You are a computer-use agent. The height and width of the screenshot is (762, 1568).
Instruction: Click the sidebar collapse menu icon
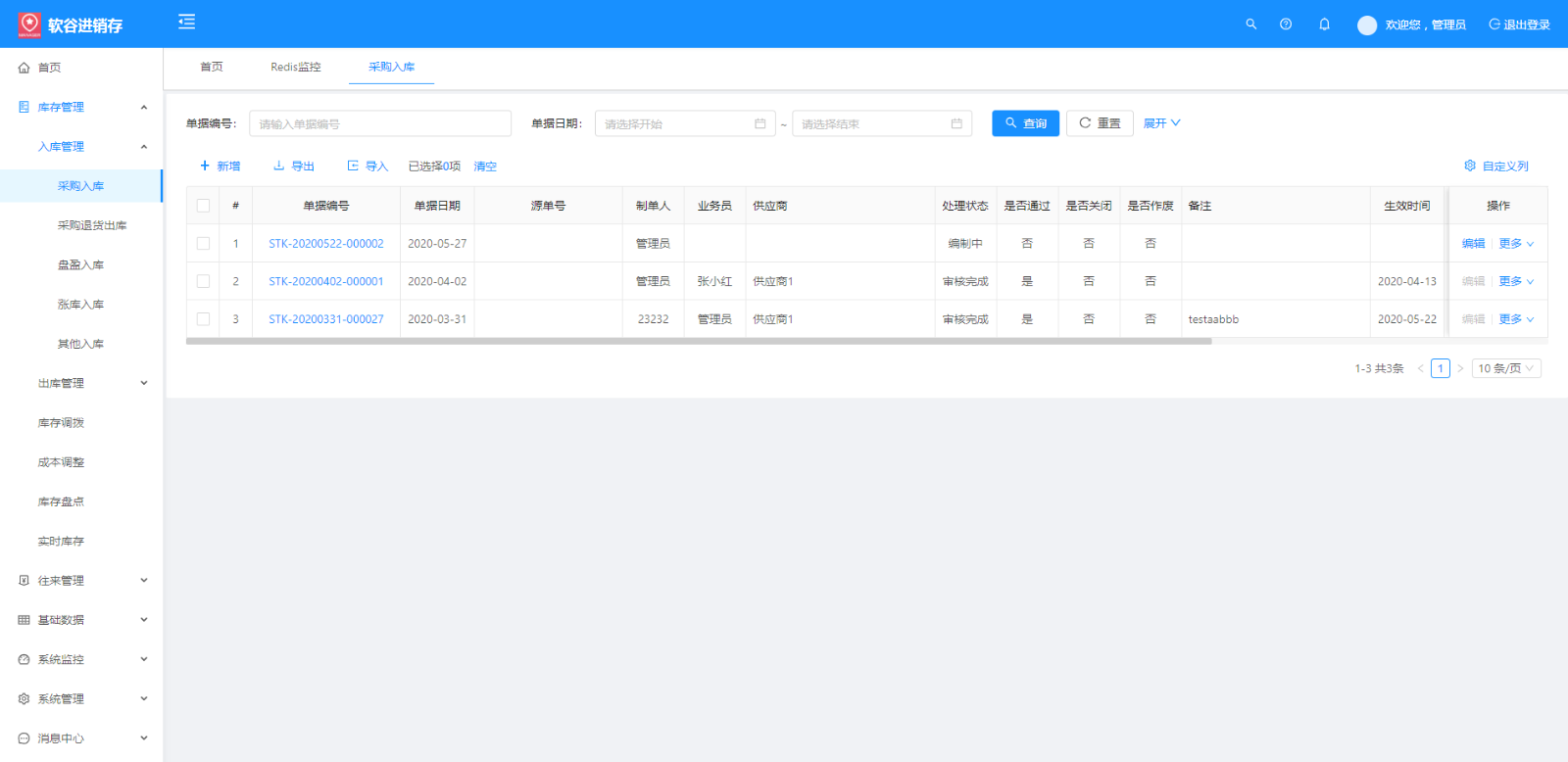186,22
